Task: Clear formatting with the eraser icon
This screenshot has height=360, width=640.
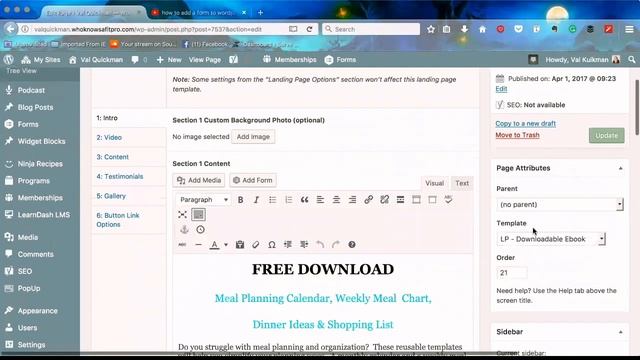Action: point(256,244)
